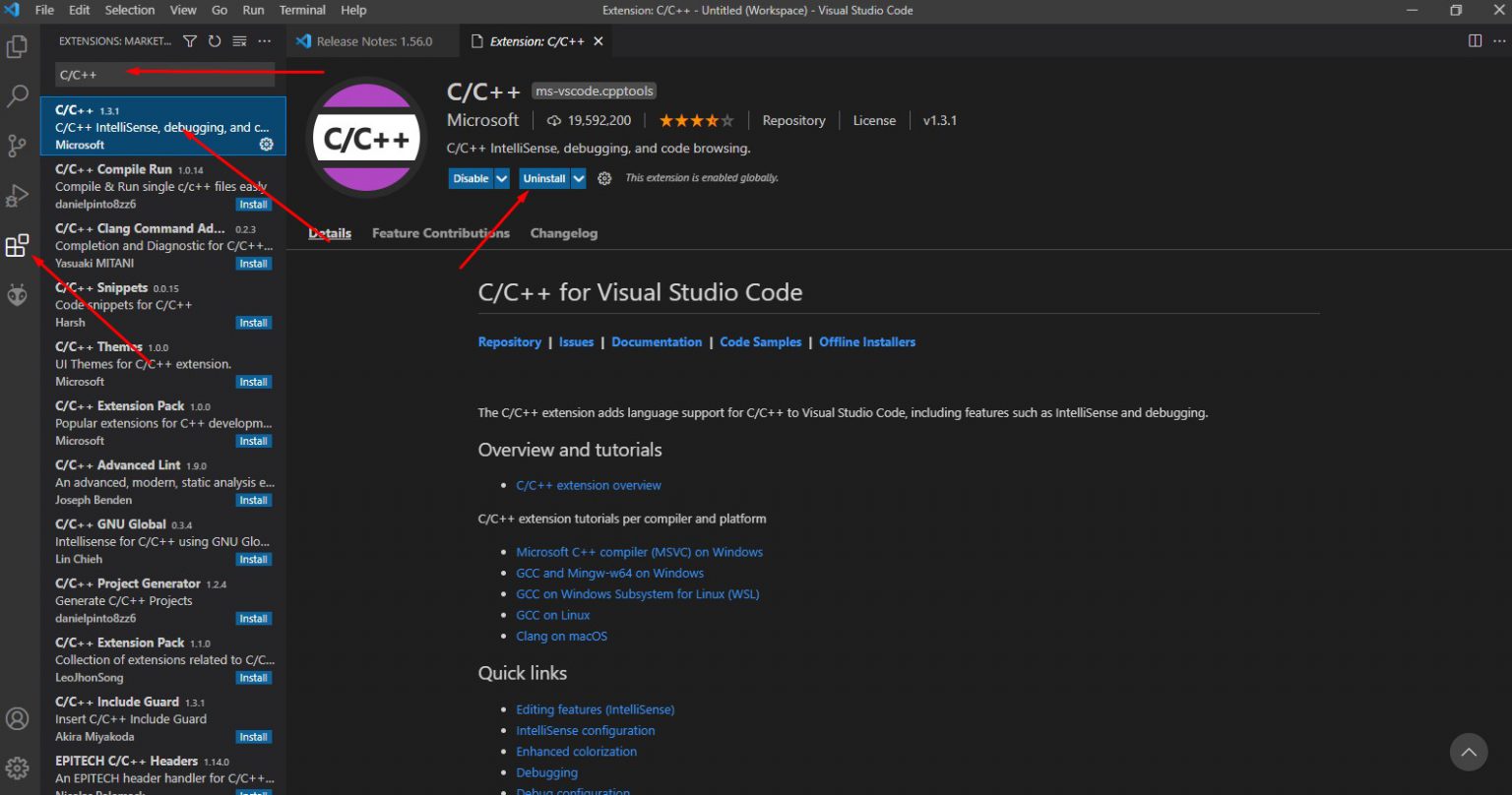The height and width of the screenshot is (795, 1512).
Task: Expand the Uninstall button dropdown arrow
Action: pyautogui.click(x=579, y=178)
